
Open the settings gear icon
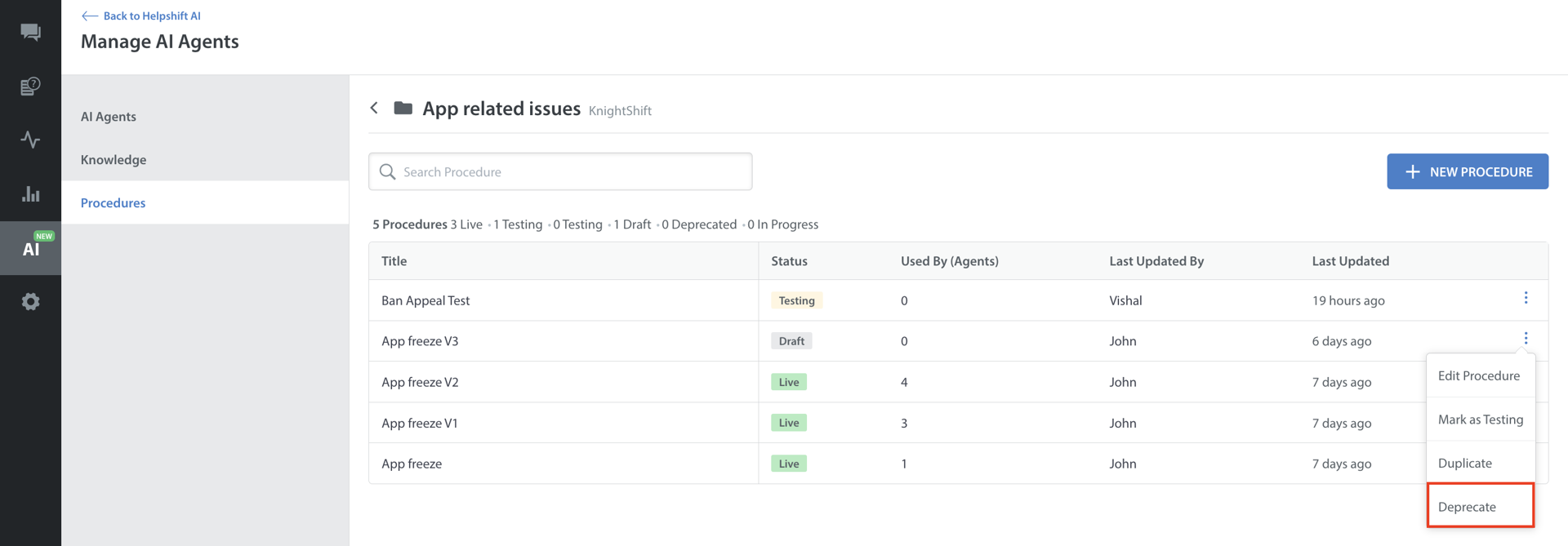(30, 302)
